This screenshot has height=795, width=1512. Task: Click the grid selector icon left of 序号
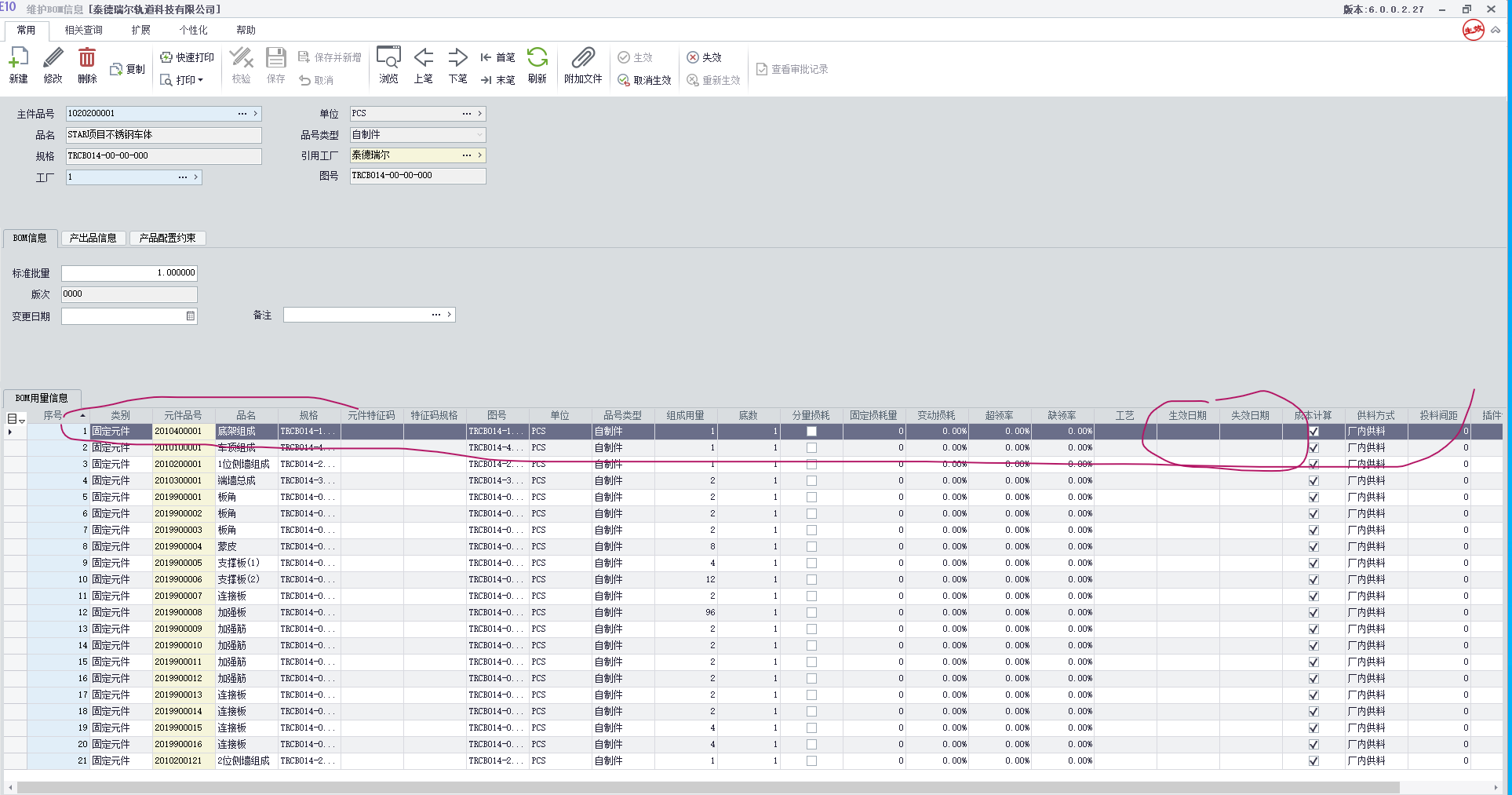[16, 418]
